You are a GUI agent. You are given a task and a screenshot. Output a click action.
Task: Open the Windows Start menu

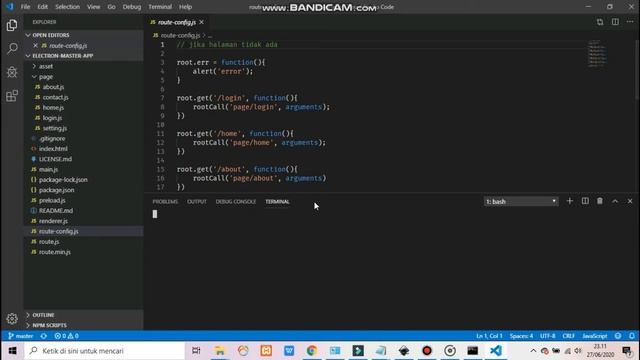(12, 351)
